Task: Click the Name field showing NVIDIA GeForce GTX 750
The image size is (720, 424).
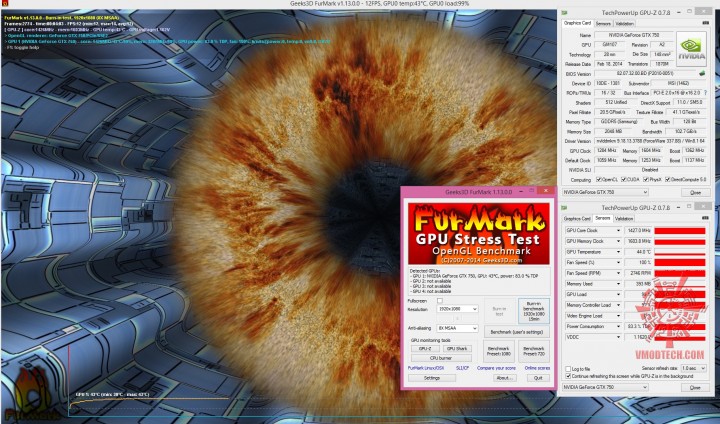Action: click(x=633, y=35)
